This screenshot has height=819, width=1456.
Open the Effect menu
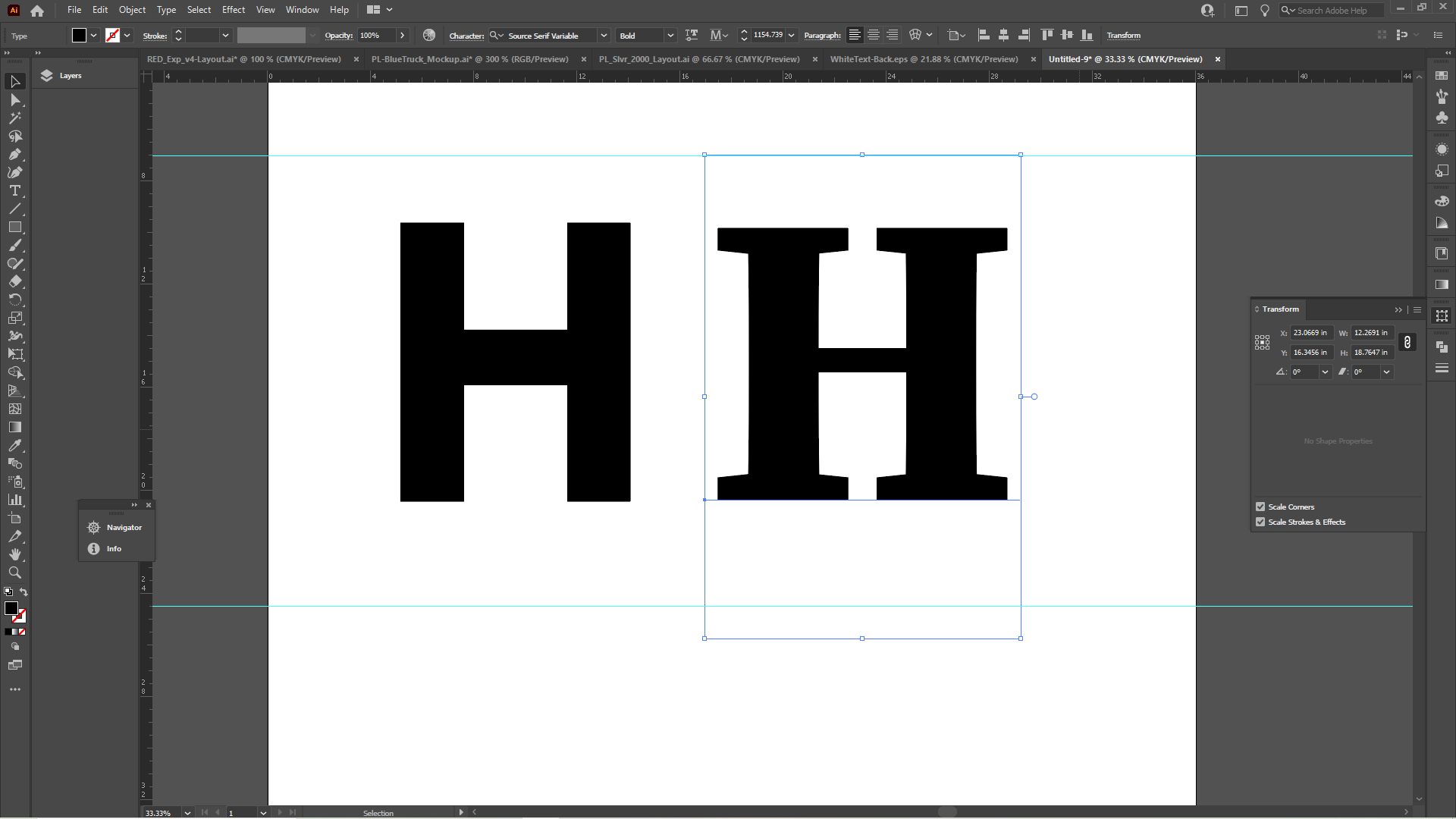point(234,10)
